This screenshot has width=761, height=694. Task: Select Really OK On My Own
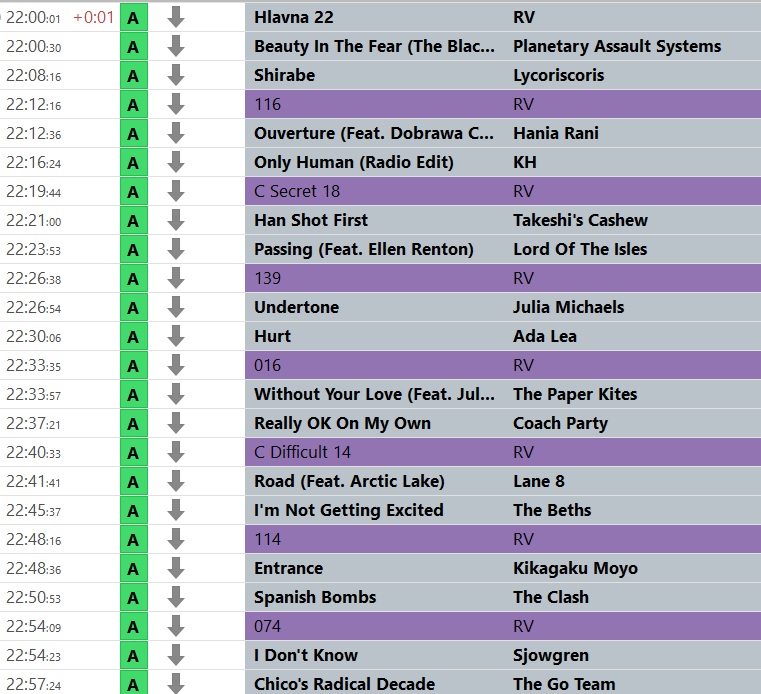(342, 423)
